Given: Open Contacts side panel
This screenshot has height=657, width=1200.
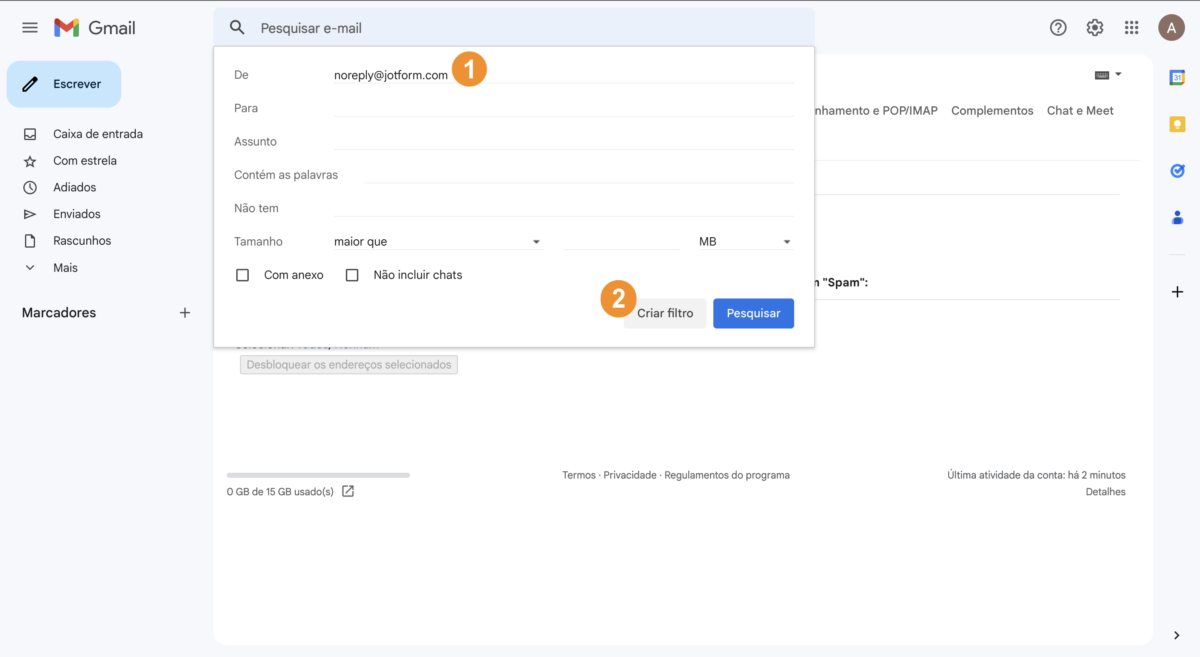Looking at the screenshot, I should (1177, 217).
